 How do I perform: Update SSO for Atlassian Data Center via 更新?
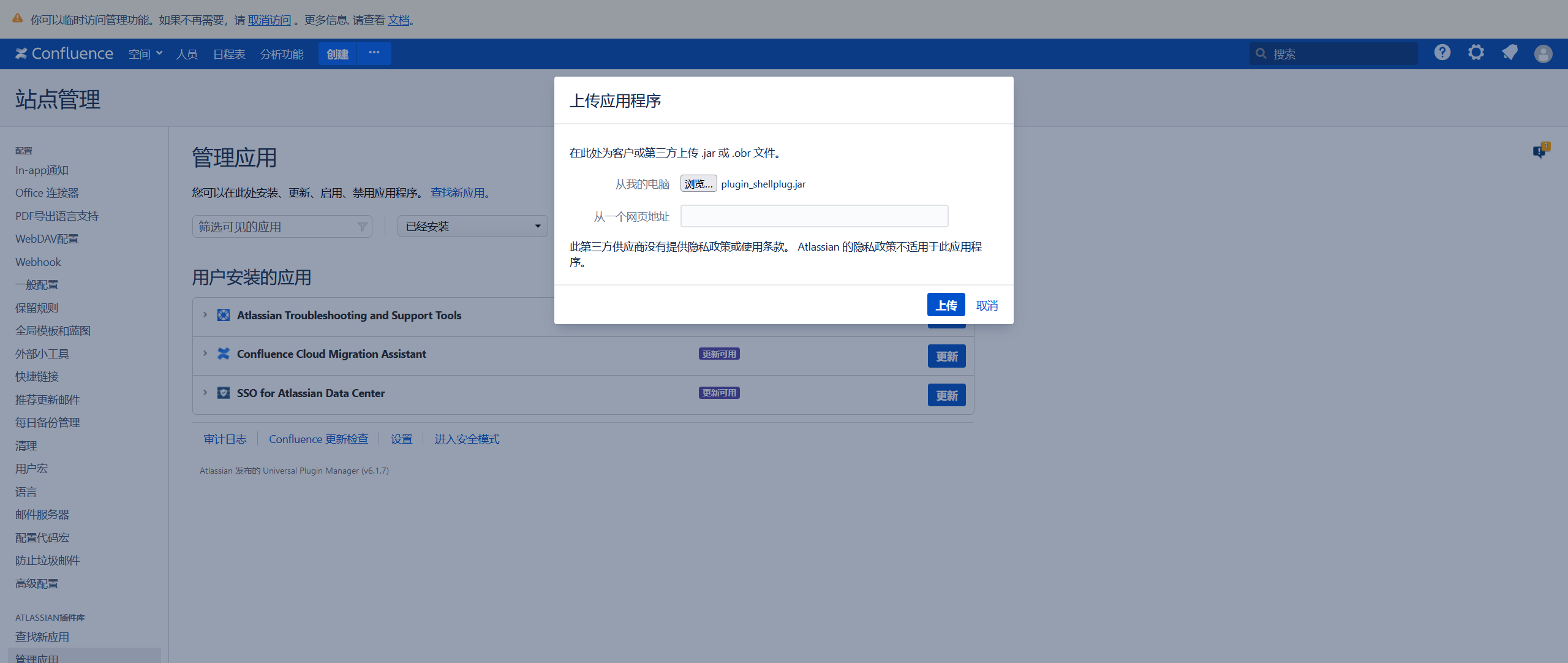coord(946,395)
